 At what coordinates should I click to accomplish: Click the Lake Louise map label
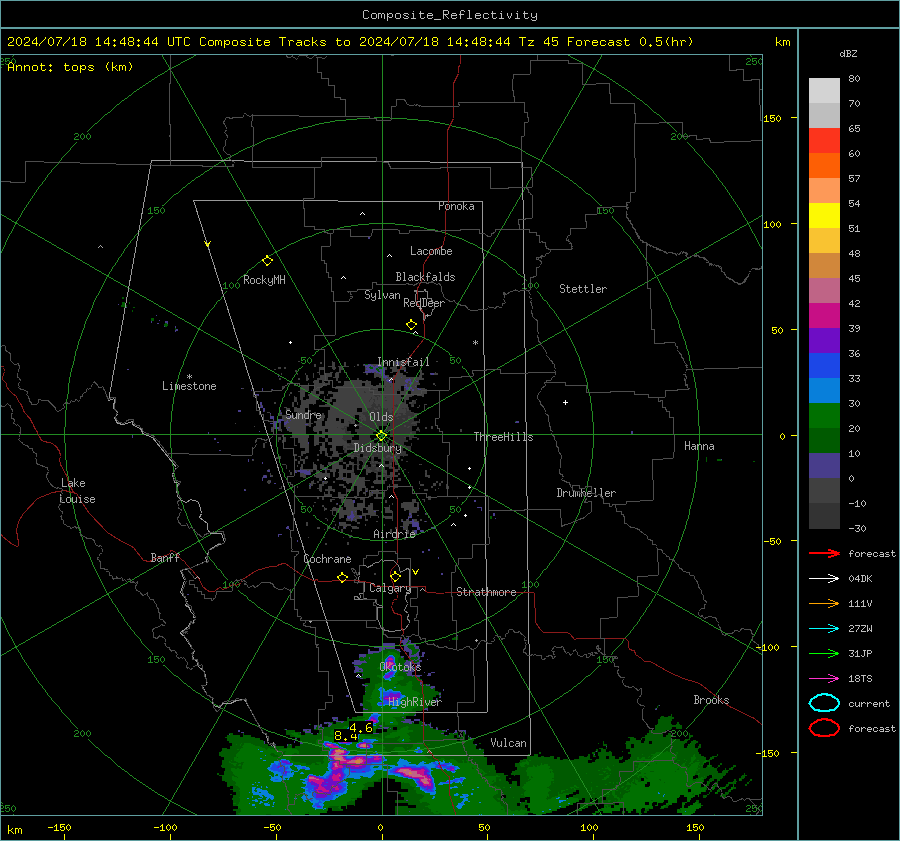pos(77,491)
